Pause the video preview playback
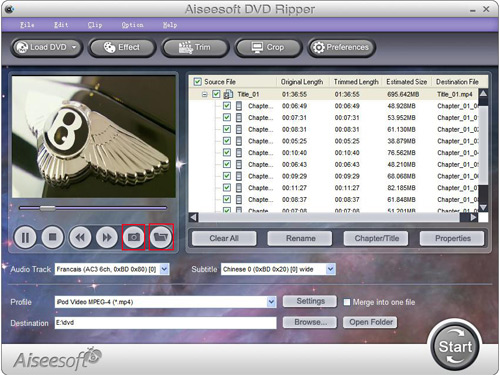Screen dimensions: 500x375 (x=25, y=237)
